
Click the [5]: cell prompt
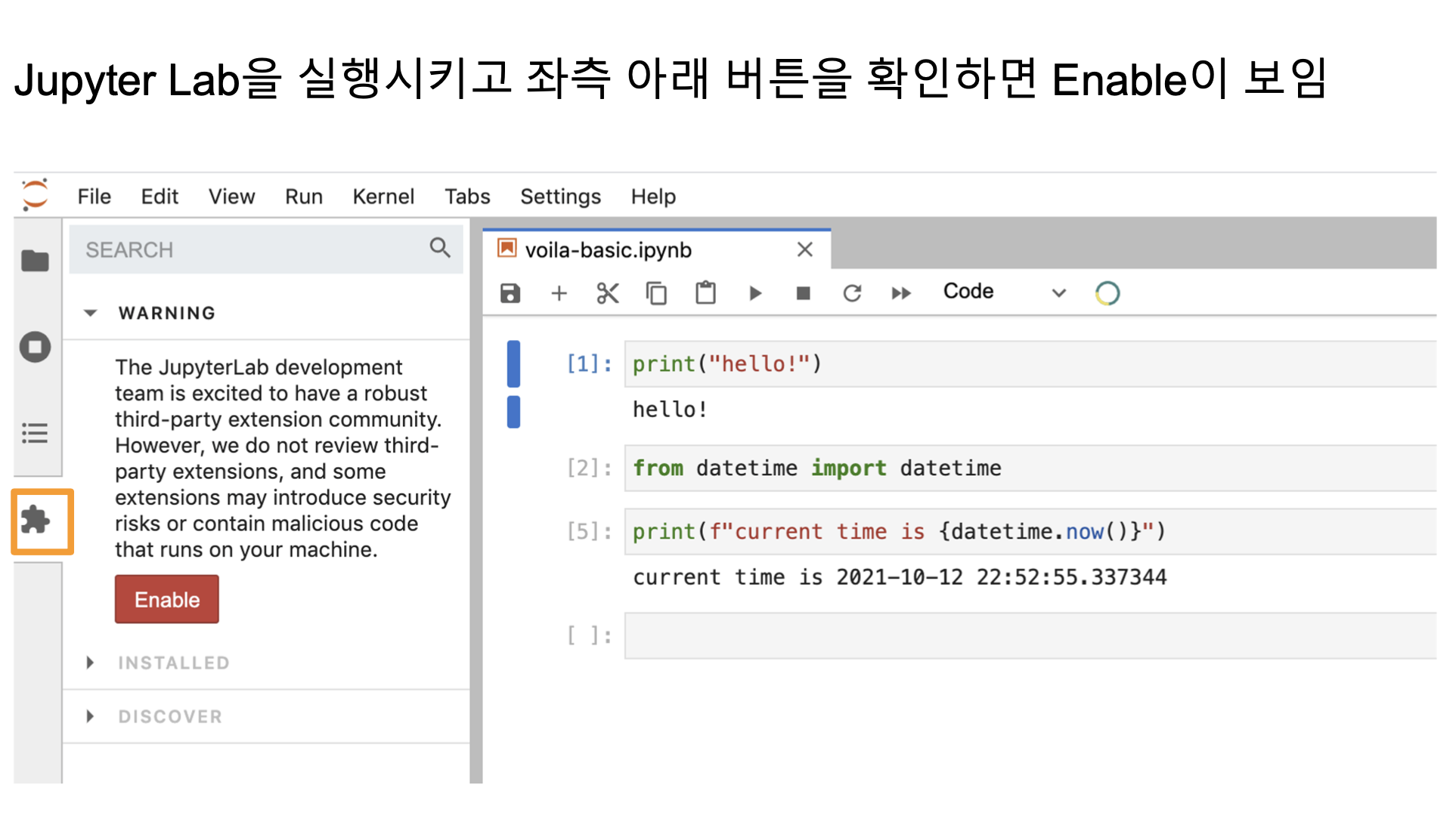(x=590, y=532)
